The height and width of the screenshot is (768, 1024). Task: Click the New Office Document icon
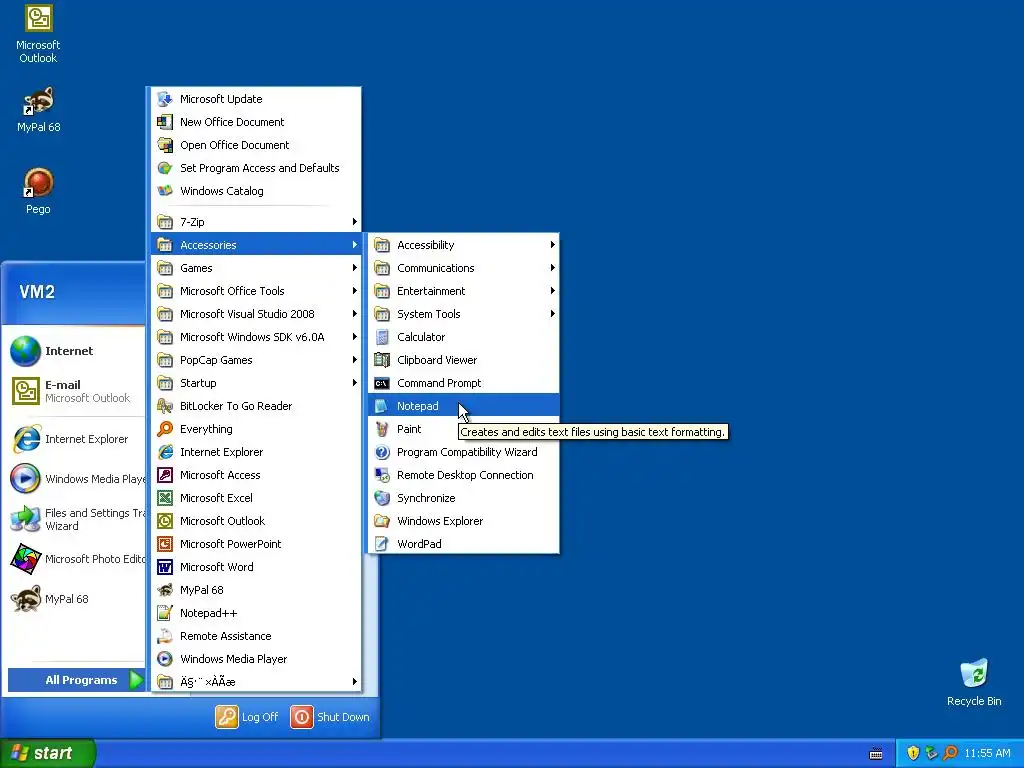pos(165,122)
